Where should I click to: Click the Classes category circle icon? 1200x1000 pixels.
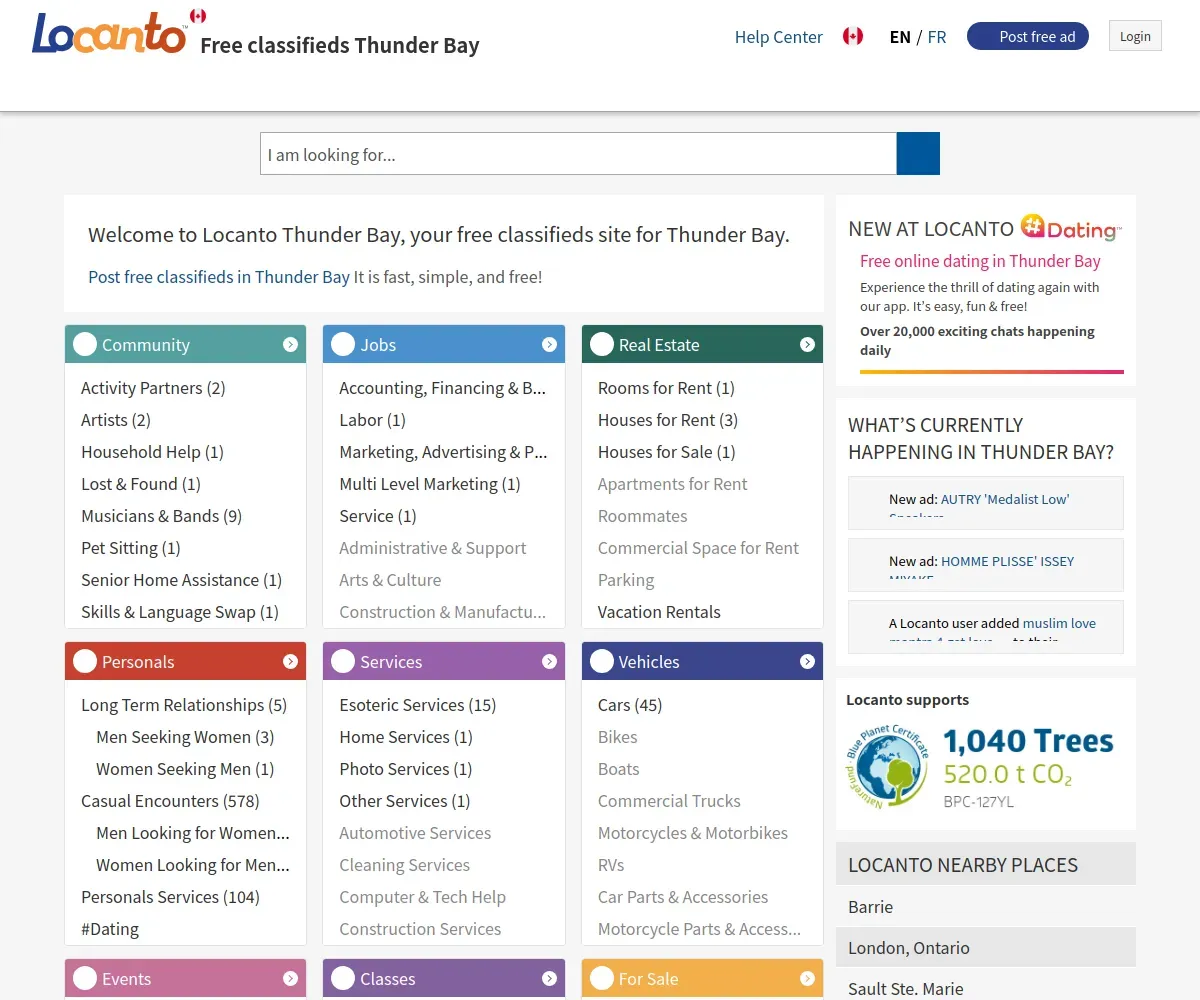coord(343,978)
